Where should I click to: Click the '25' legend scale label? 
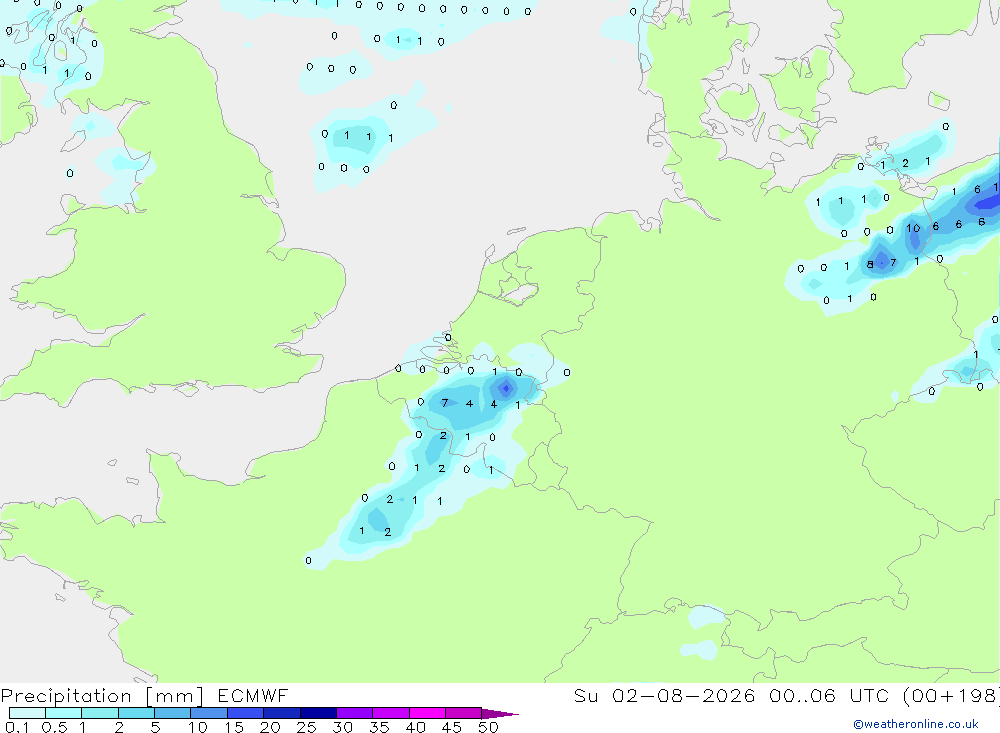(306, 727)
